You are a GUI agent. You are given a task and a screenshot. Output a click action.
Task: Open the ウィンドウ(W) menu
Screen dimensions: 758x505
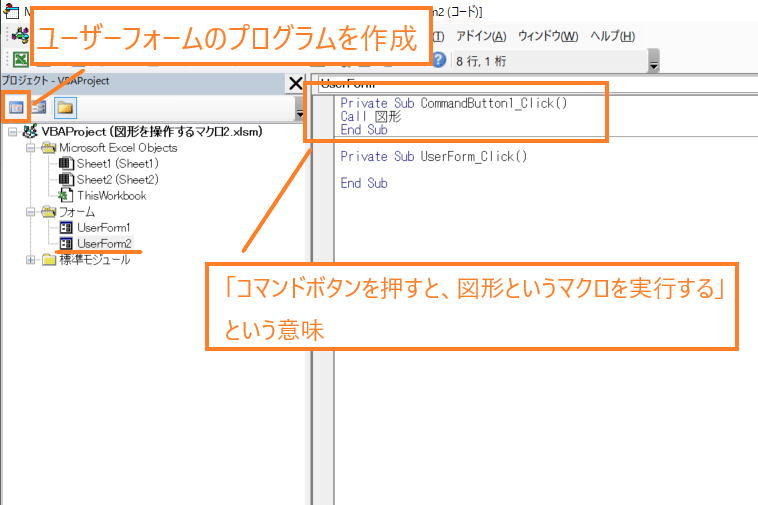click(x=548, y=36)
